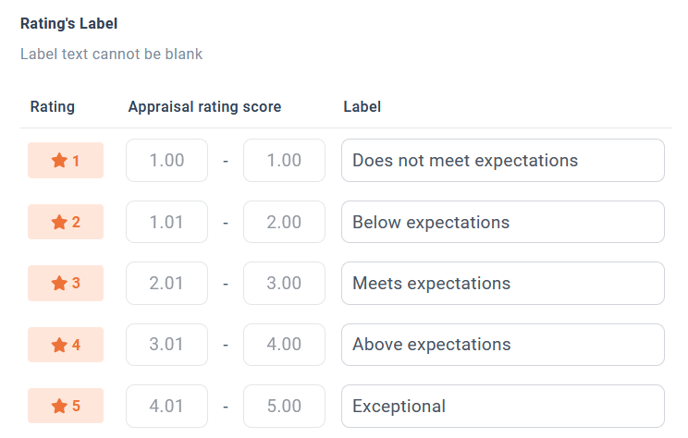Edit the 'Below expectations' label field

tap(503, 222)
